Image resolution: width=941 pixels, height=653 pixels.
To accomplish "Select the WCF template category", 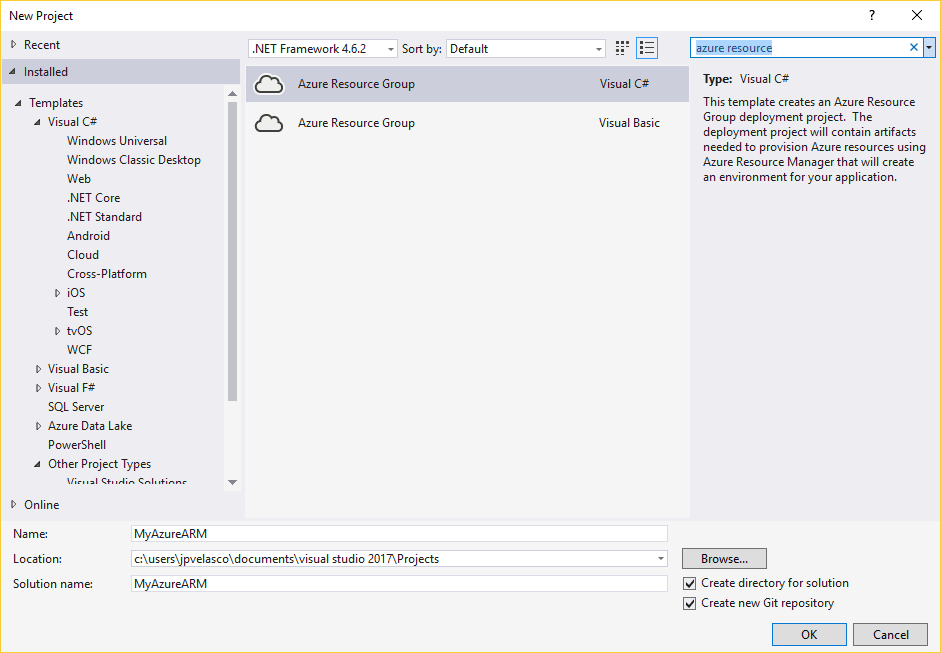I will point(79,350).
